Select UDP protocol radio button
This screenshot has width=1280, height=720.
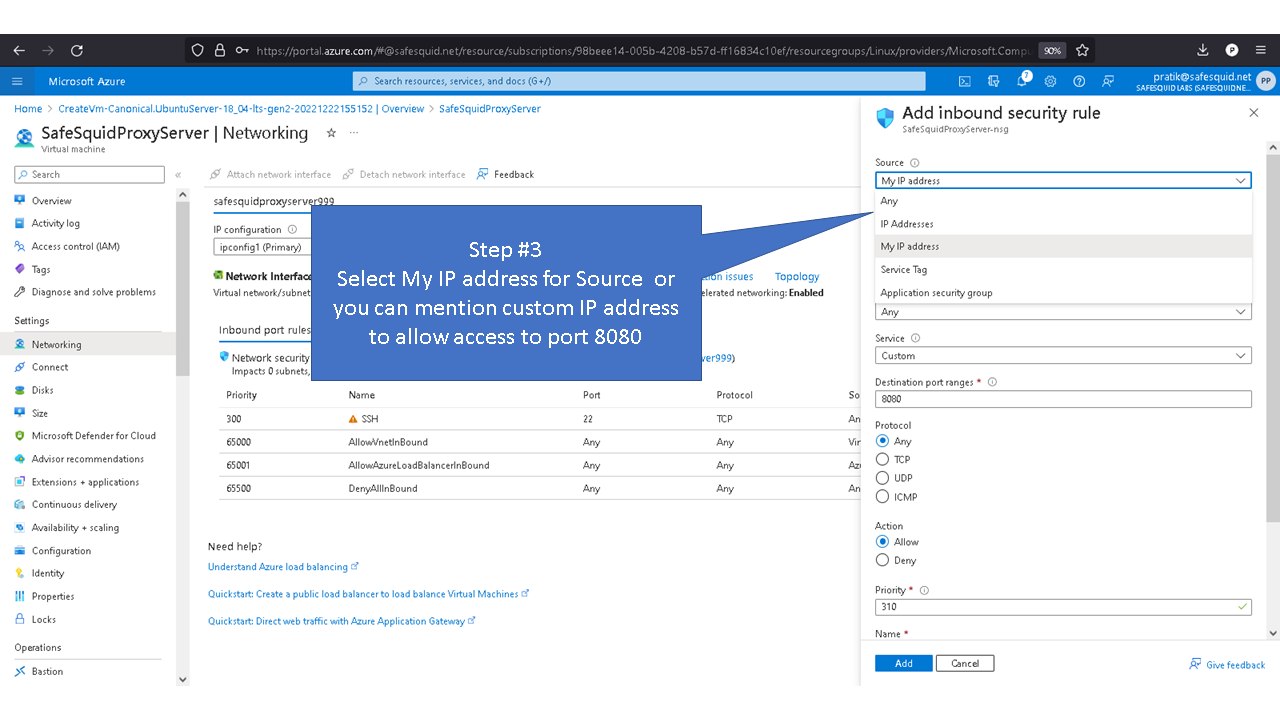click(882, 478)
